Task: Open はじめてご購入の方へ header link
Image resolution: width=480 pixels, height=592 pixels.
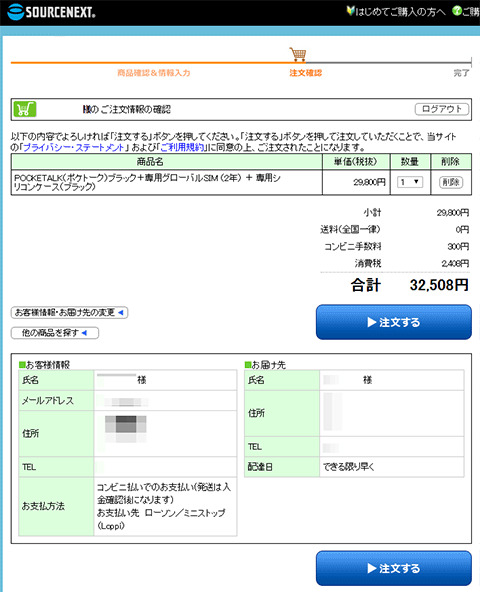Action: click(x=400, y=12)
